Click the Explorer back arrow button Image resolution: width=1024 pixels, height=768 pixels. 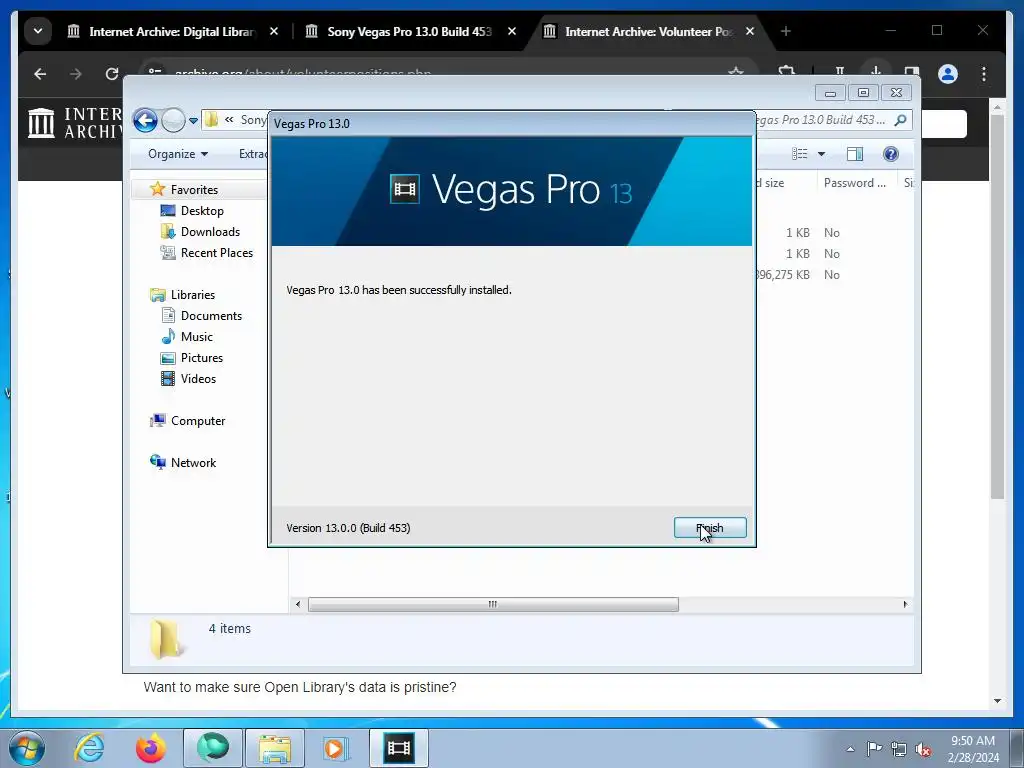pos(145,120)
